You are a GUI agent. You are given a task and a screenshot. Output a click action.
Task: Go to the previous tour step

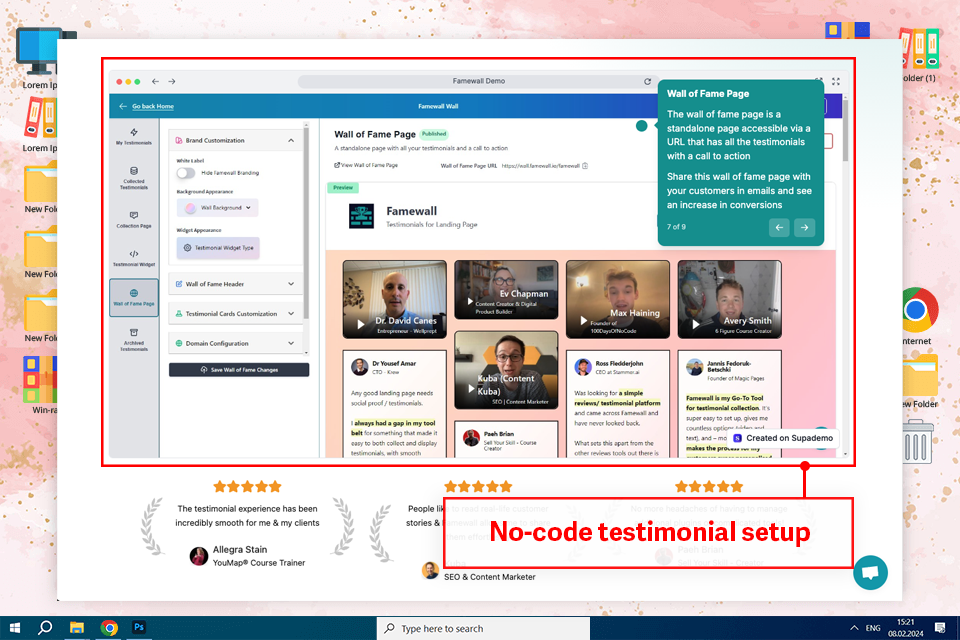tap(779, 227)
